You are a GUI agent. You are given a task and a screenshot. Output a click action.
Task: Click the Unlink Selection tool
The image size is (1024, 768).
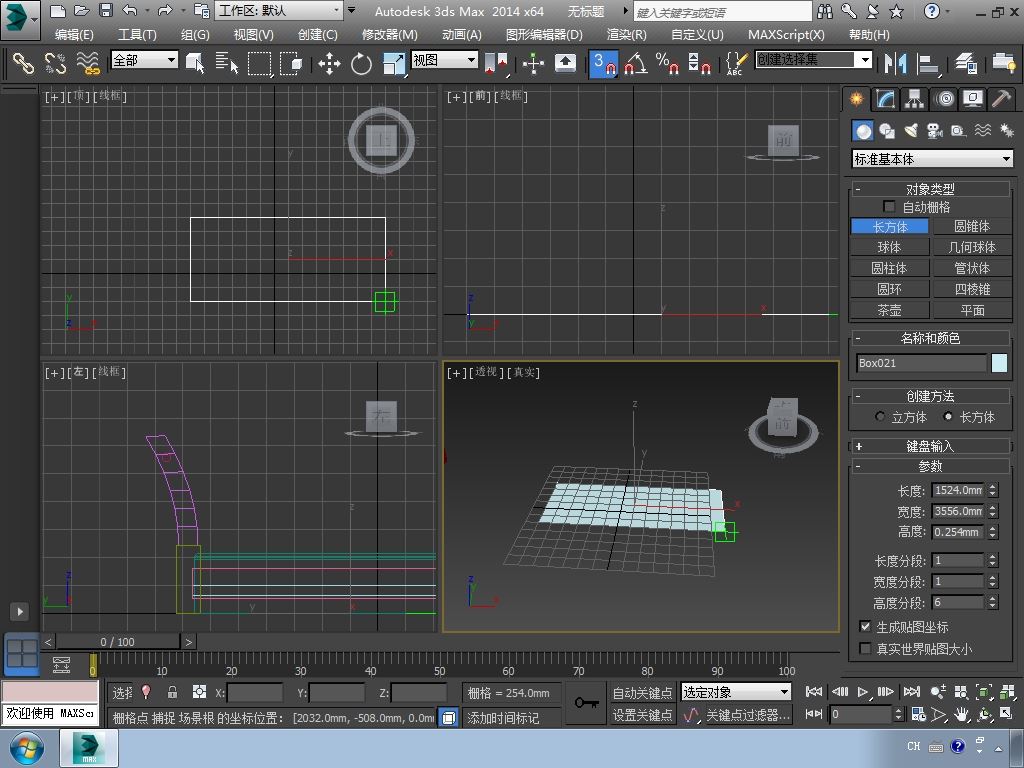(x=56, y=63)
